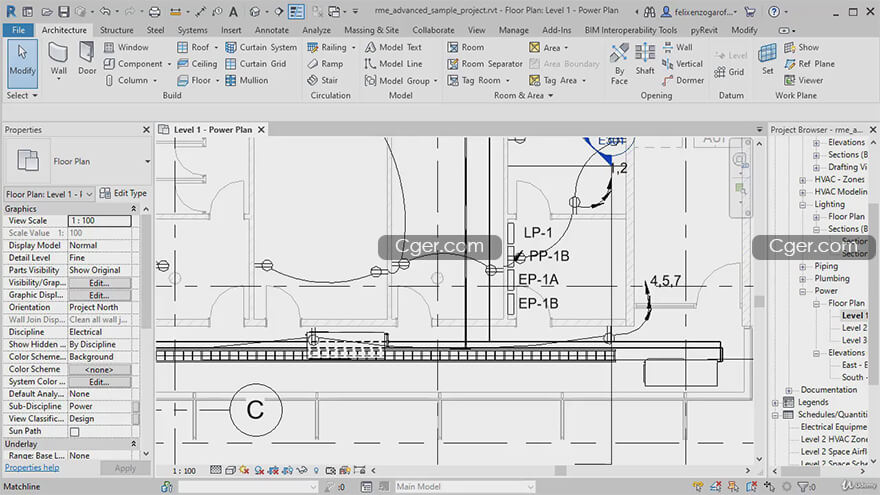Select the By Face opening tool
Viewport: 880px width, 495px height.
click(619, 64)
